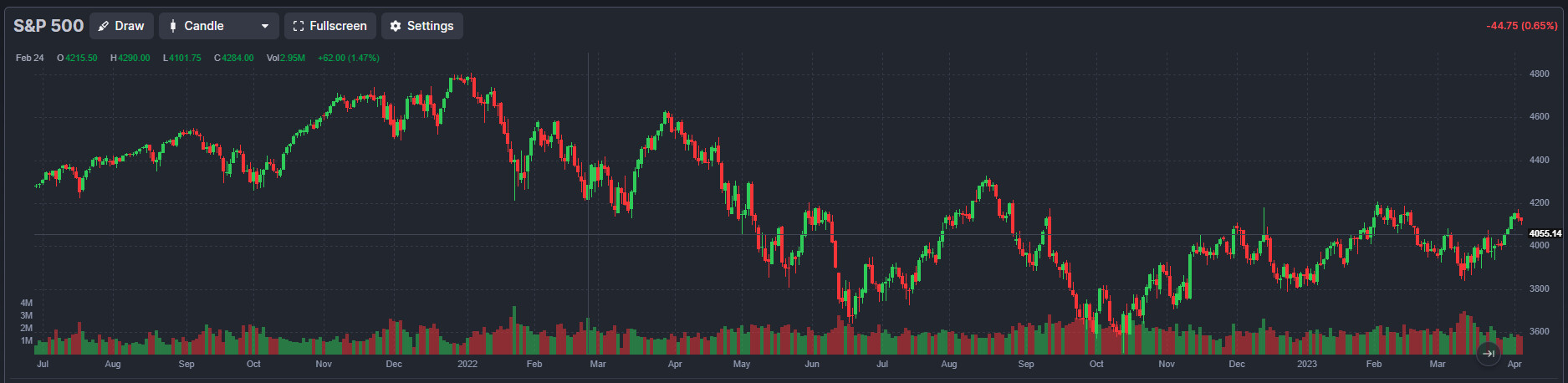Click the 4M volume scale label
1568x383 pixels.
27,303
